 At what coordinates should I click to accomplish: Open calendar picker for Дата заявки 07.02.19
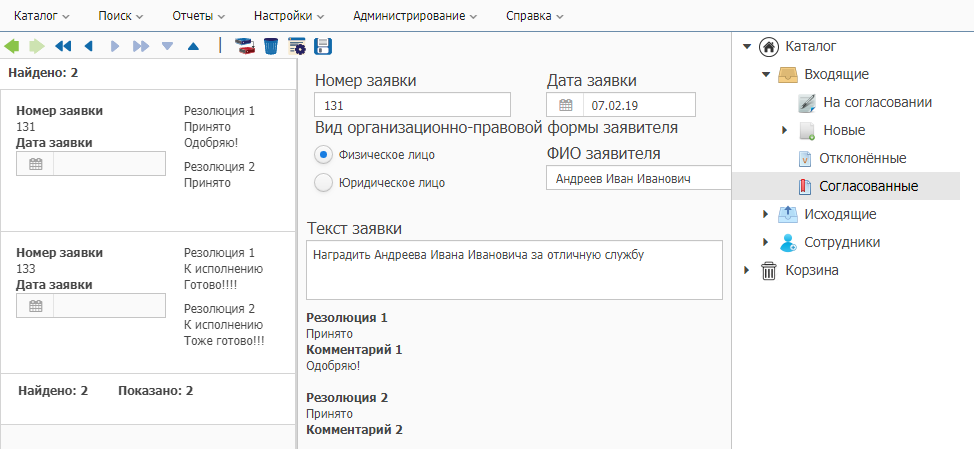565,105
